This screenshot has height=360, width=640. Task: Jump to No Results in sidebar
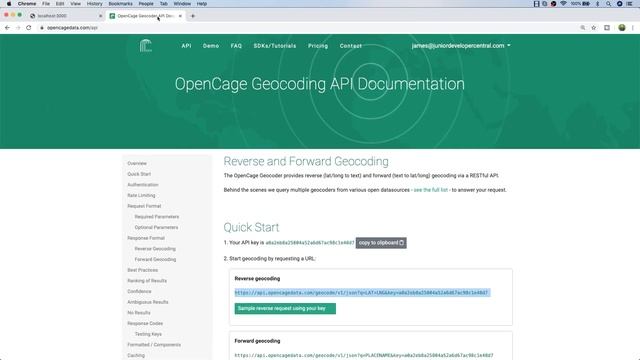point(138,313)
